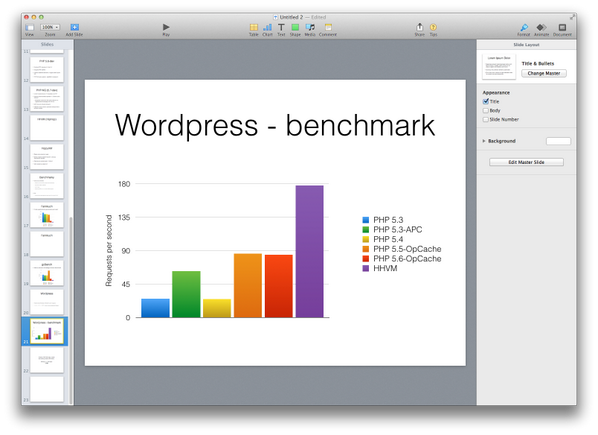
Task: Click the blue PHP 5.3 bar
Action: click(x=155, y=308)
